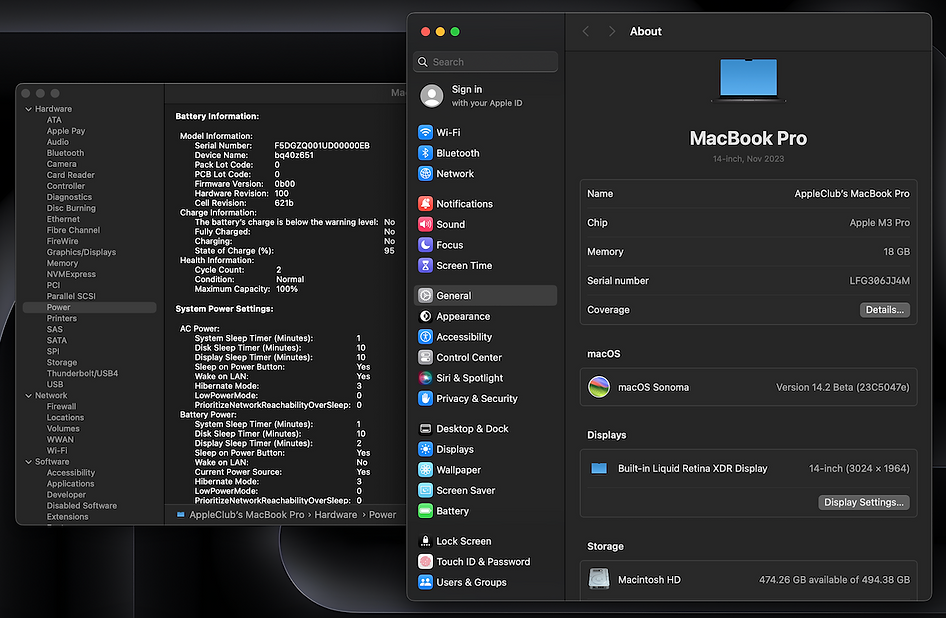Viewport: 946px width, 618px height.
Task: Click AppleClub's MacBook Pro in path bar
Action: coord(247,515)
